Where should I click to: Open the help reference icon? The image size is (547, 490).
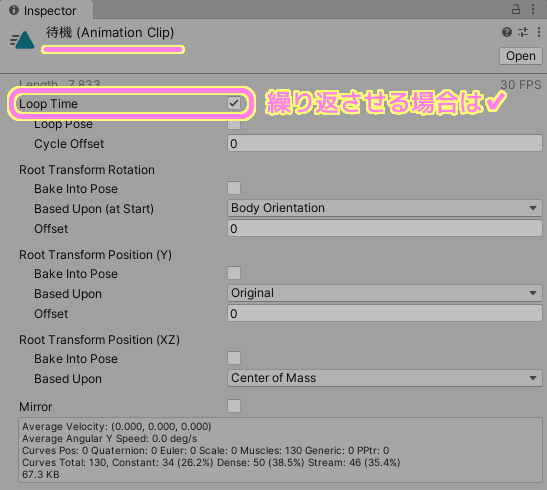click(x=507, y=32)
